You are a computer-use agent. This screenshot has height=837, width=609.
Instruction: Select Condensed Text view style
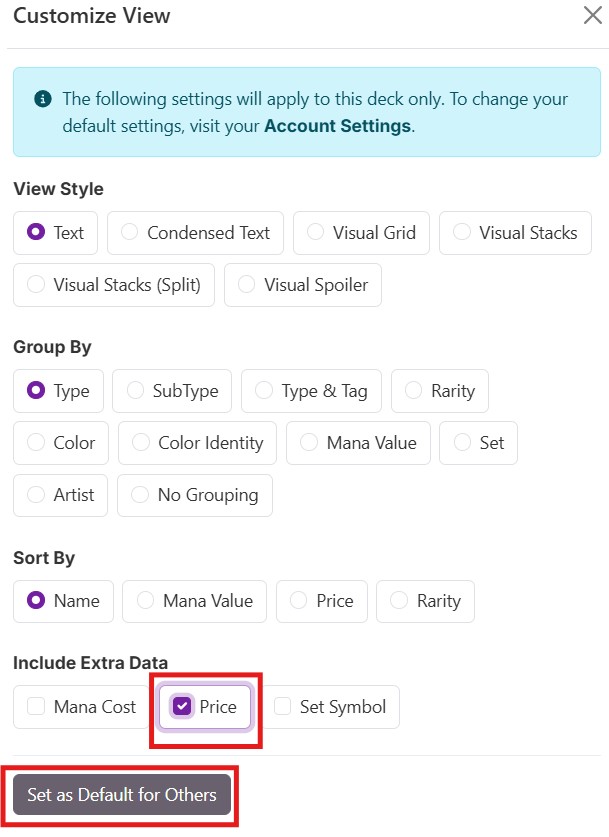(x=195, y=233)
